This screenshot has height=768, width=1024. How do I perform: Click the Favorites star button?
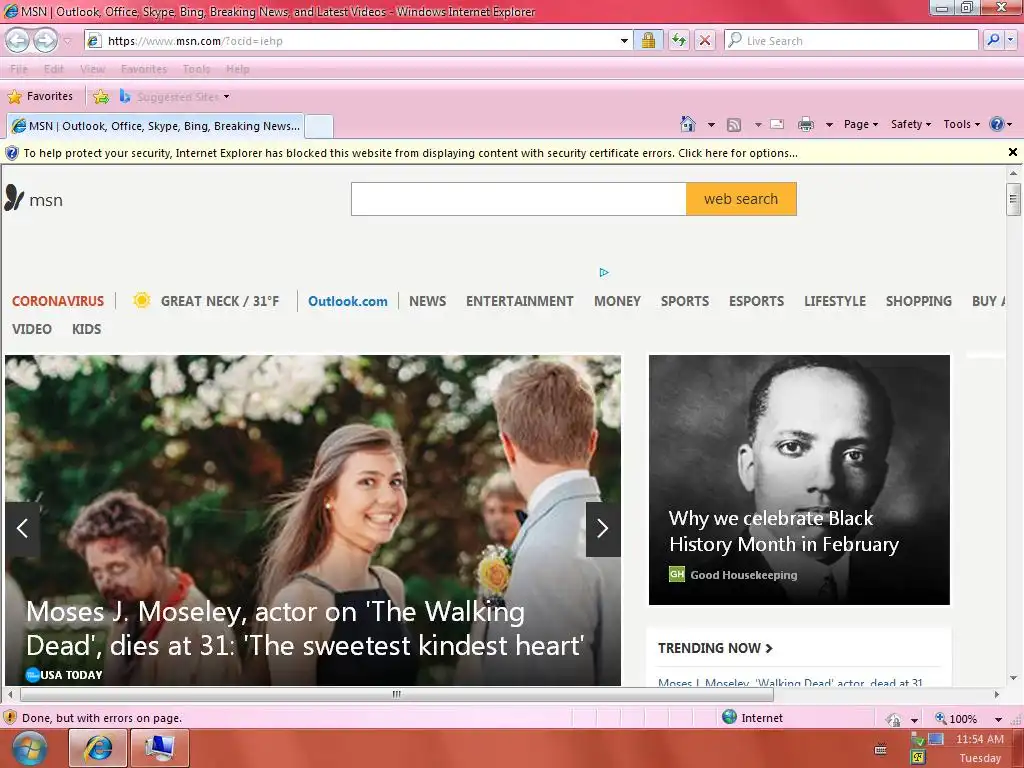[40, 97]
